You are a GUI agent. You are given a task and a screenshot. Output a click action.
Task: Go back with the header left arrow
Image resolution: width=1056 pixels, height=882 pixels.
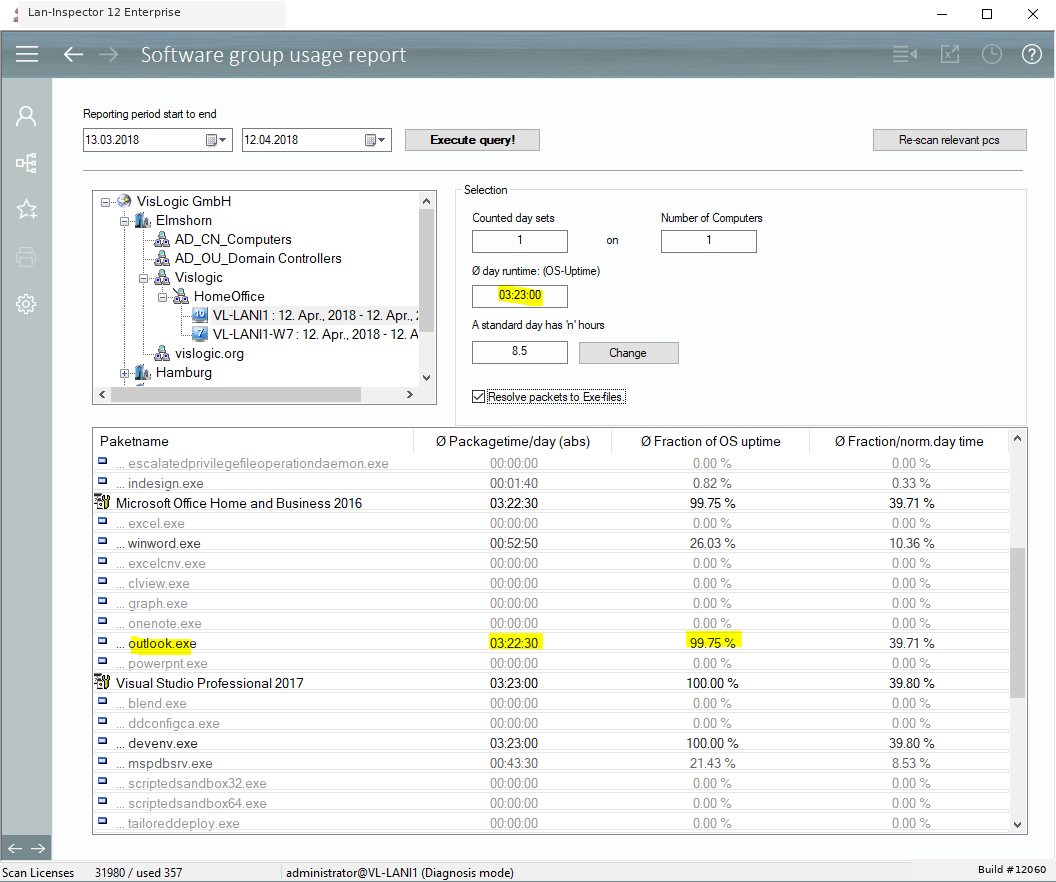click(73, 55)
